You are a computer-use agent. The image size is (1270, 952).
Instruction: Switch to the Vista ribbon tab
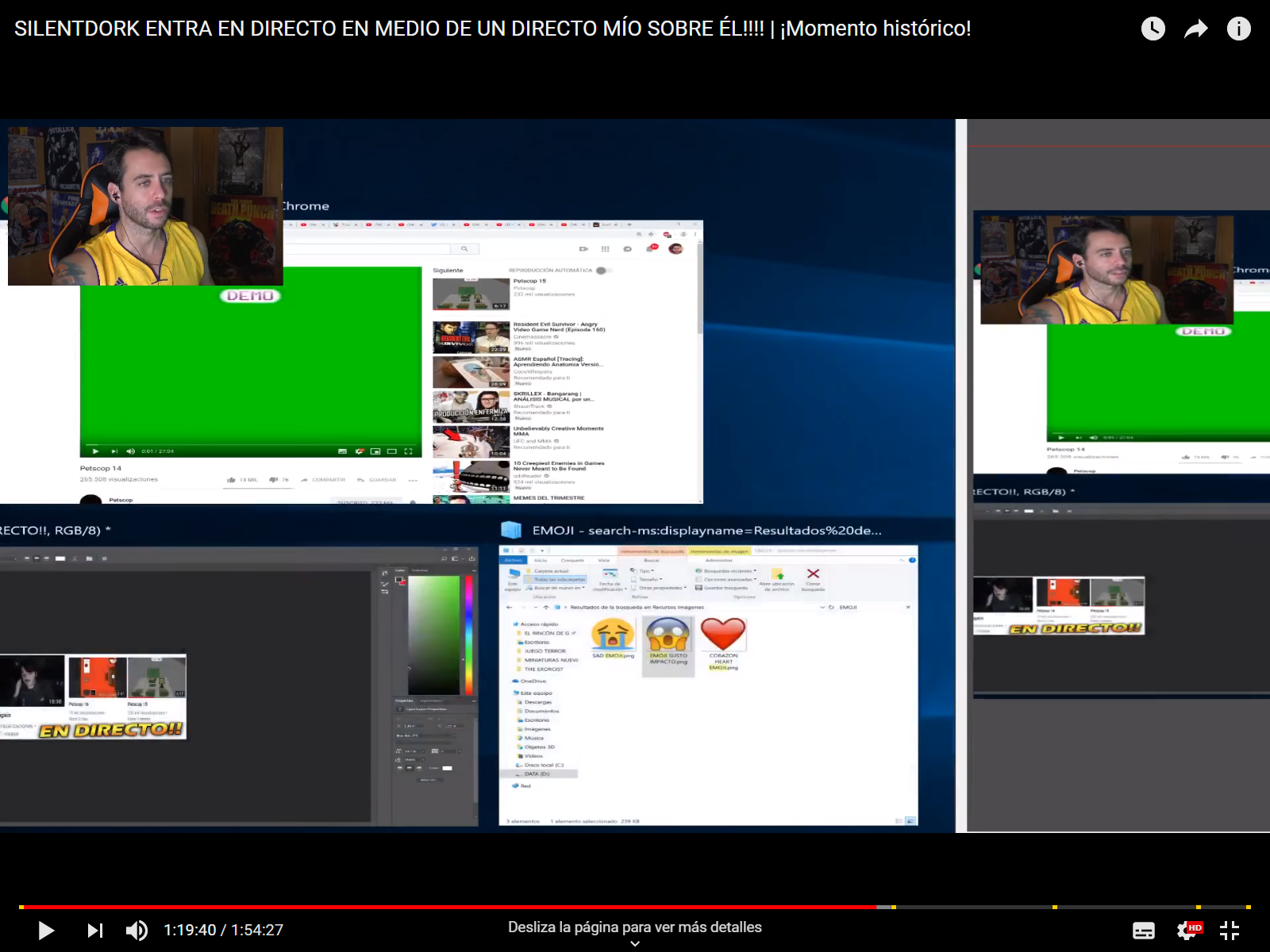[x=604, y=560]
